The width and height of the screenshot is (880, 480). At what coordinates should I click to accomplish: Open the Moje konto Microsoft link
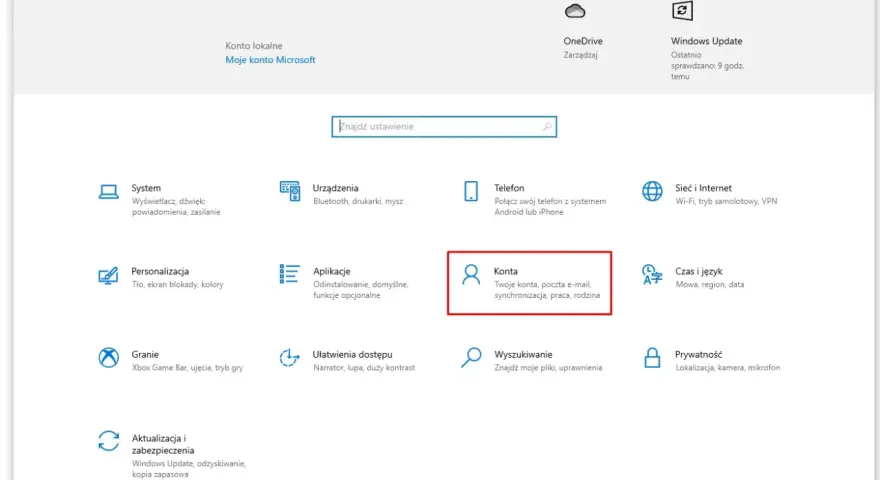coord(270,60)
